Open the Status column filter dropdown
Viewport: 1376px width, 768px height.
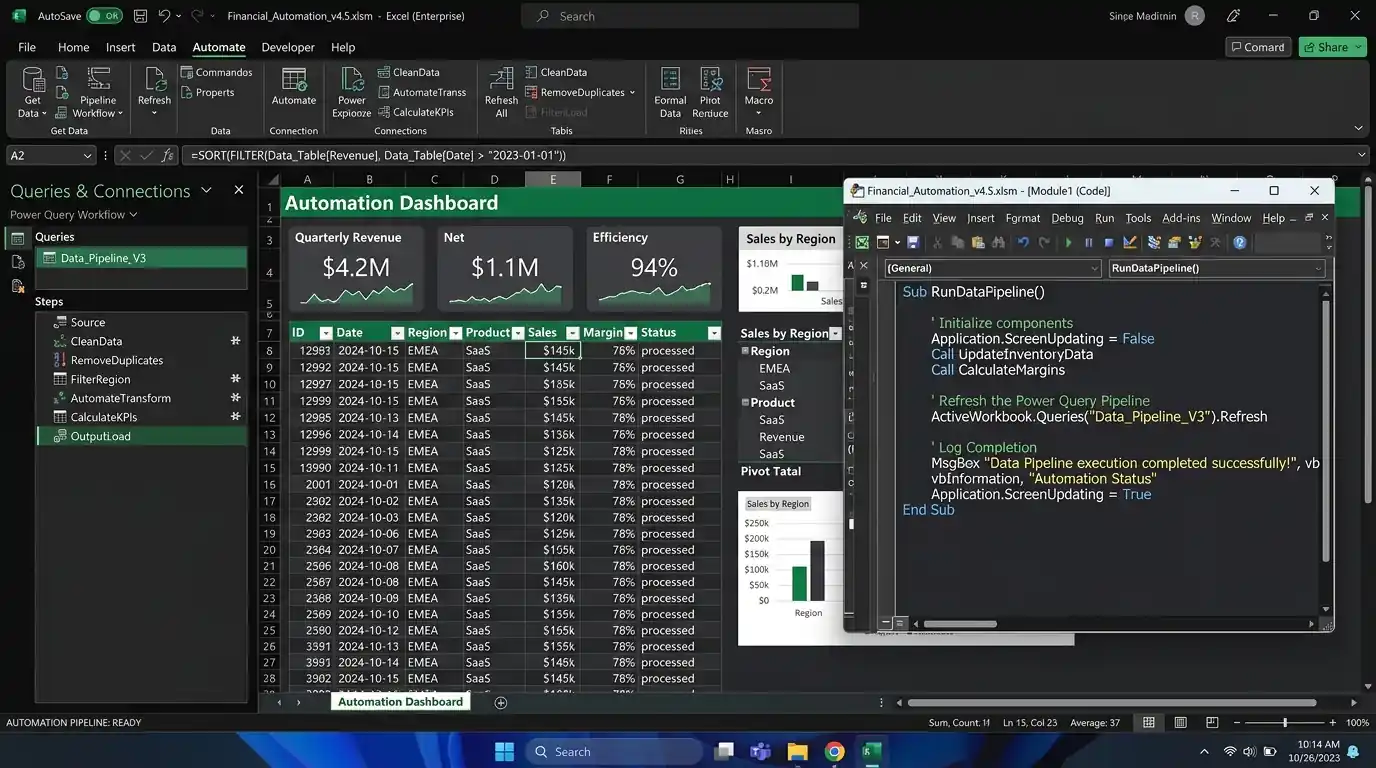pos(714,333)
